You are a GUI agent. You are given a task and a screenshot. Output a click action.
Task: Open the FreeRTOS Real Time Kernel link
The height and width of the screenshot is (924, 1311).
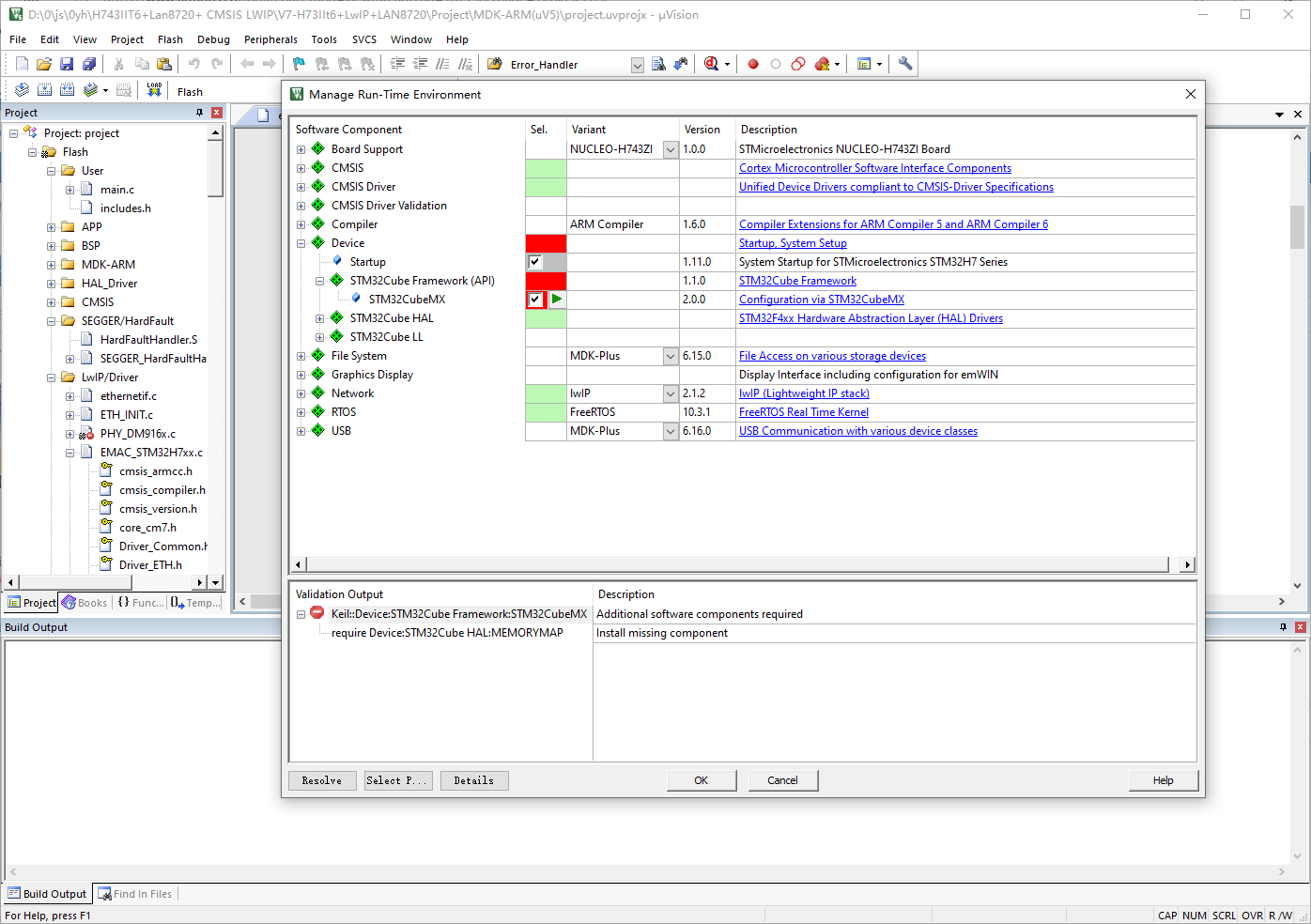pos(803,412)
